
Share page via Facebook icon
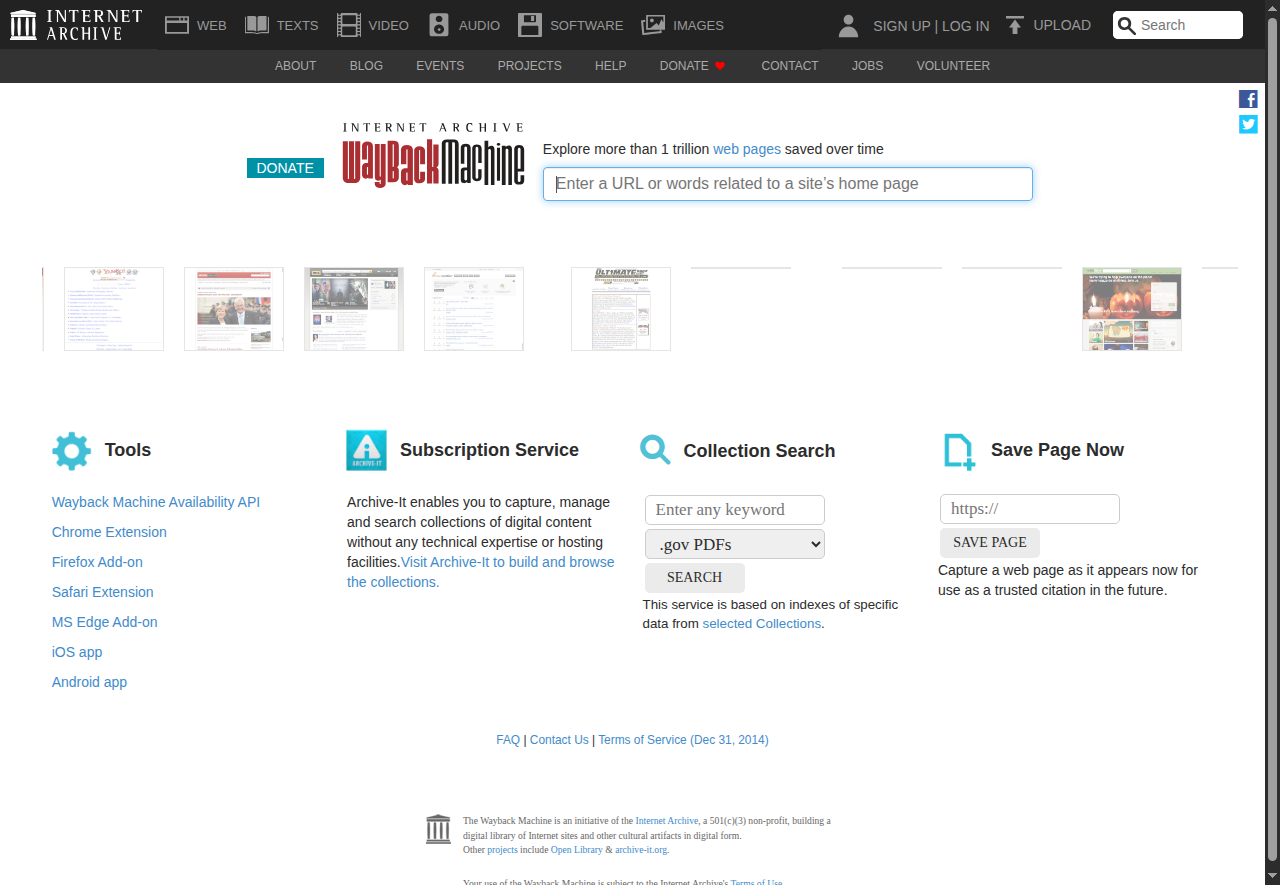(x=1248, y=99)
